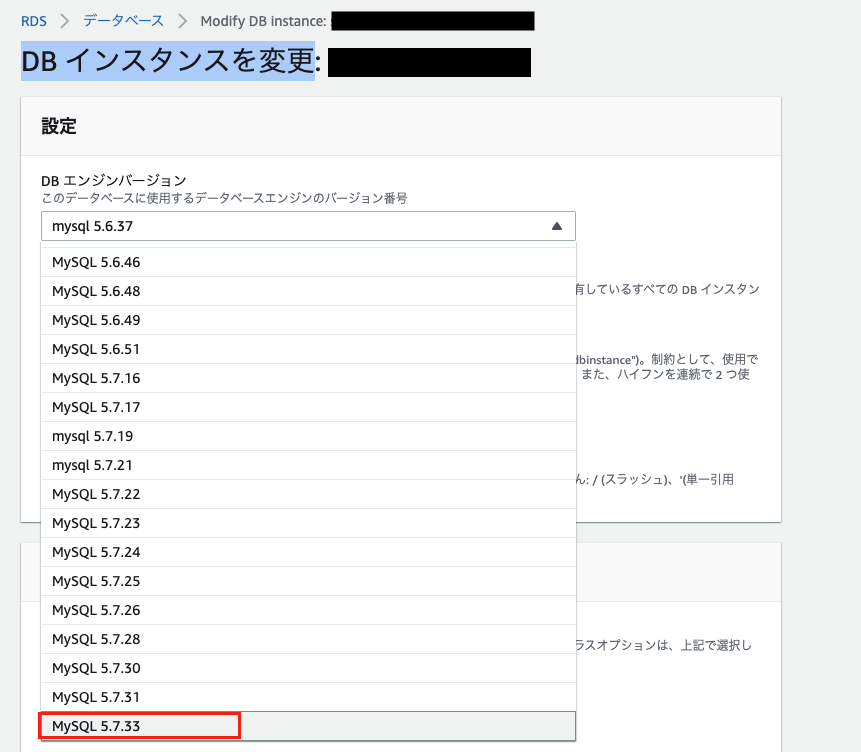Image resolution: width=861 pixels, height=752 pixels.
Task: Pick MySQL 5.7.28 from dropdown
Action: click(308, 639)
